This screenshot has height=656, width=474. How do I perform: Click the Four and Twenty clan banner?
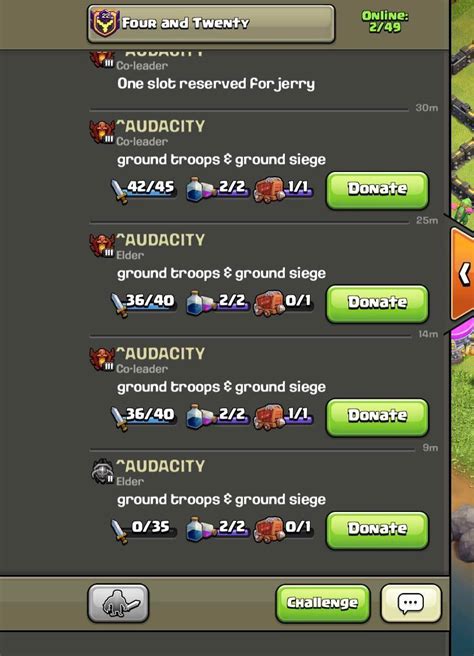click(211, 24)
